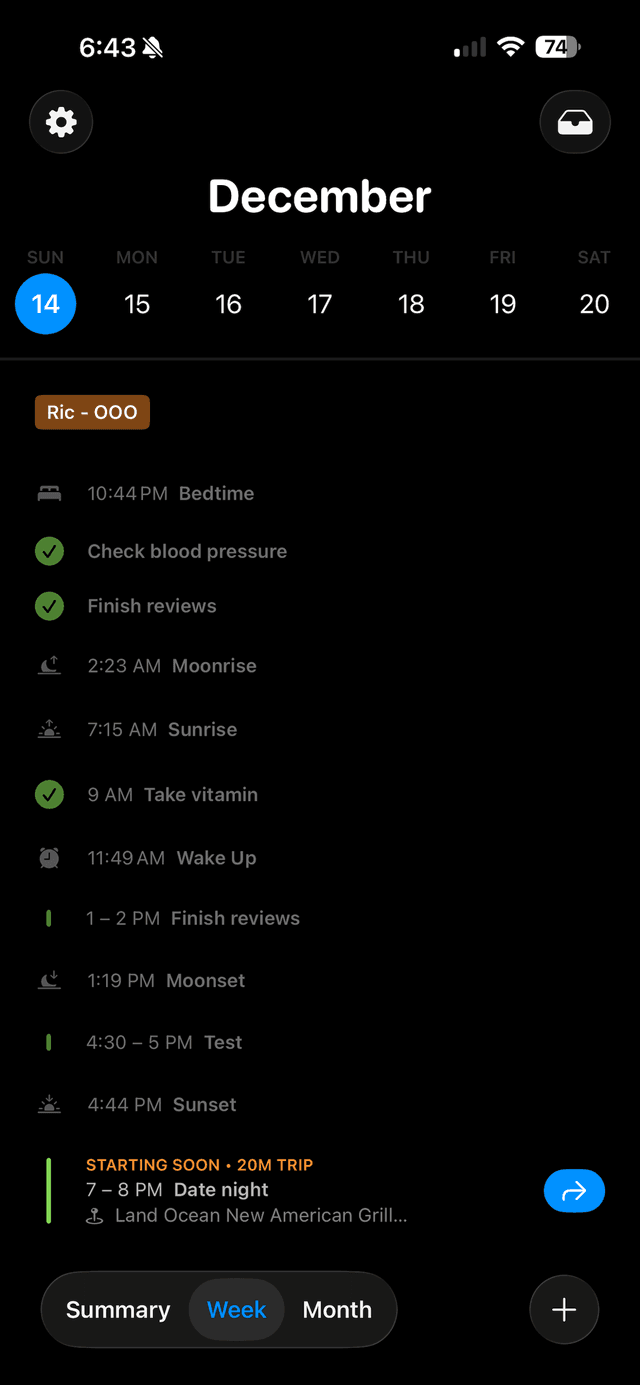This screenshot has height=1385, width=640.
Task: Tap the bed icon beside Bedtime
Action: [x=49, y=493]
